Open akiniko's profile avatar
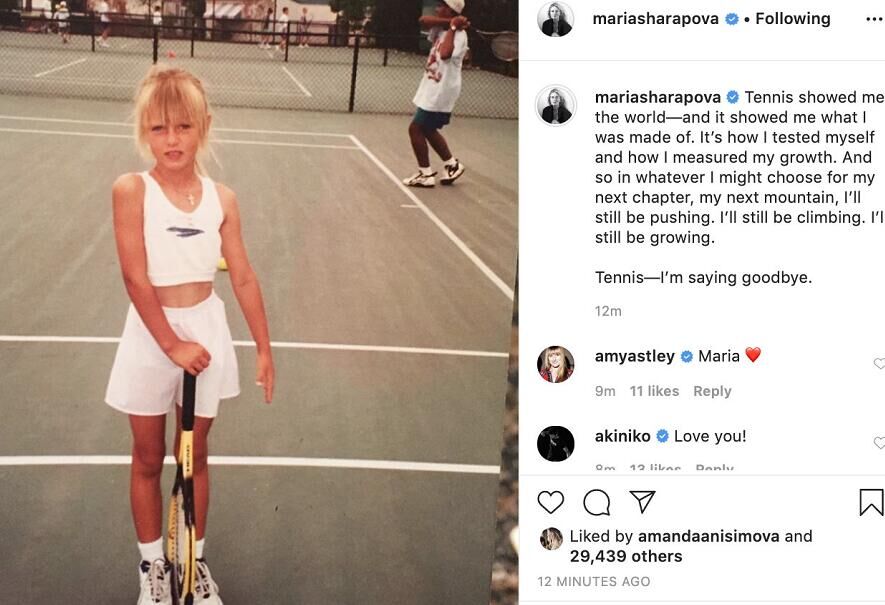885x605 pixels. point(555,444)
